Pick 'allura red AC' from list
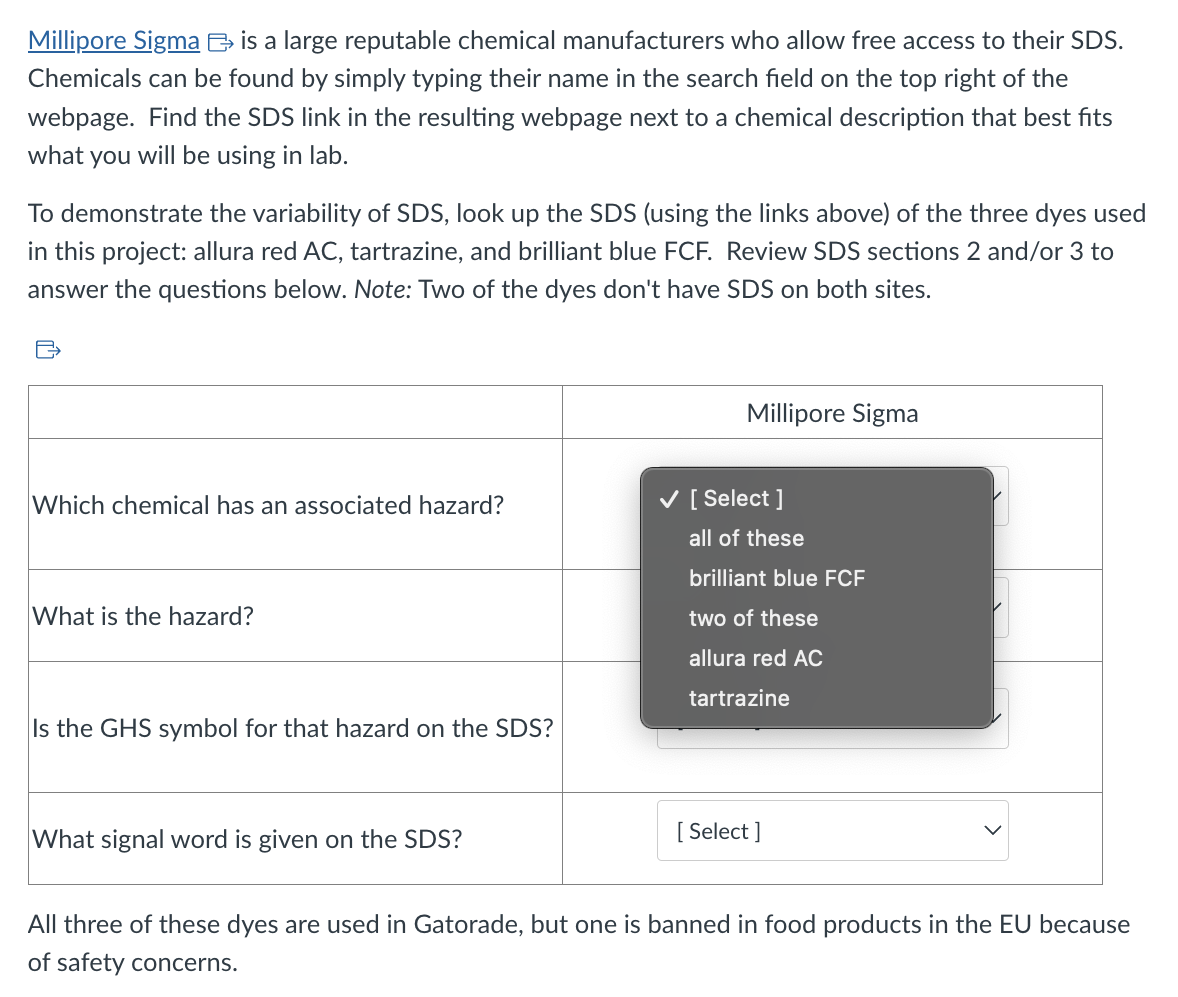This screenshot has width=1178, height=997. (x=755, y=658)
